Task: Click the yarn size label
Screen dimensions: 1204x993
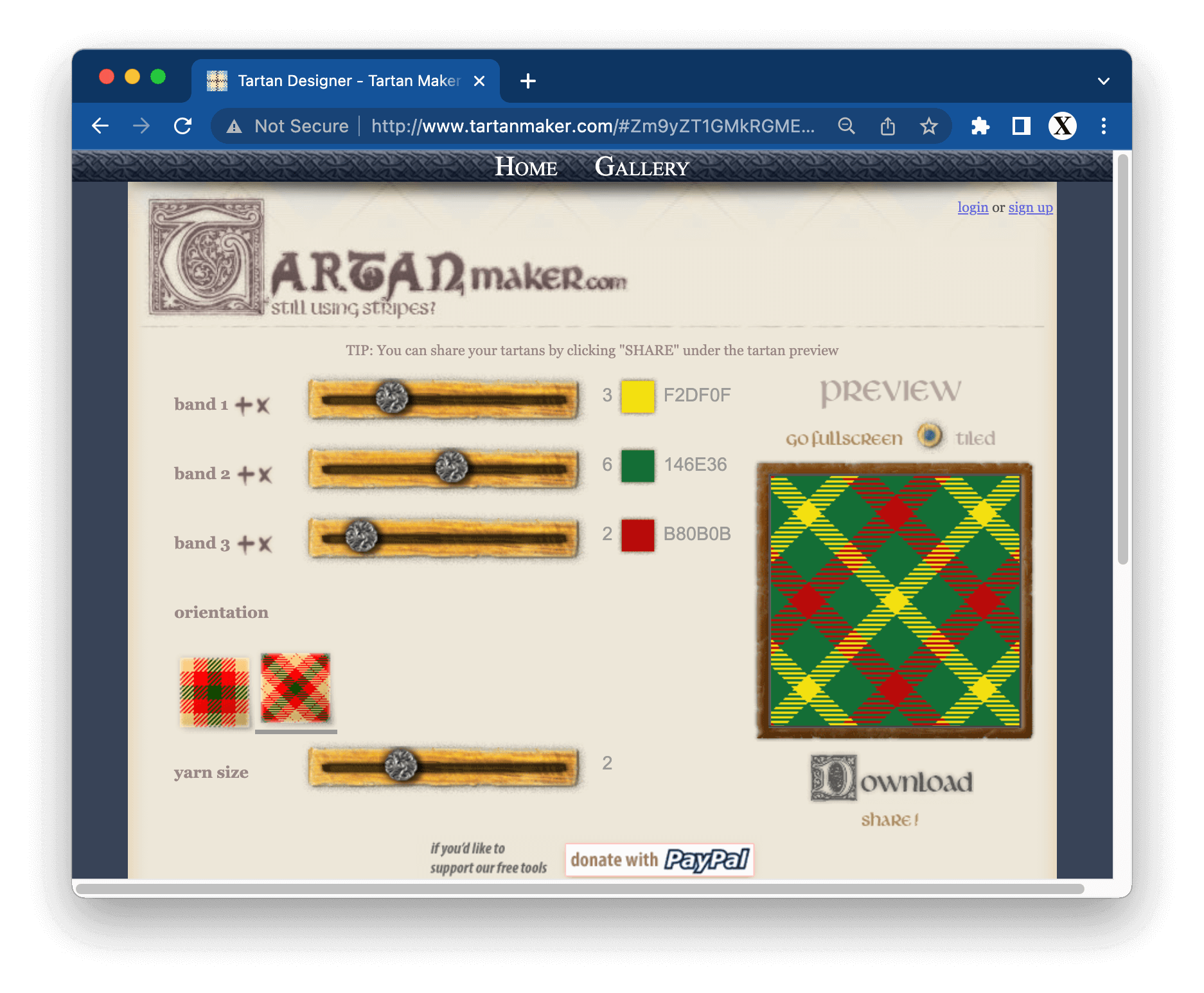Action: [x=211, y=773]
